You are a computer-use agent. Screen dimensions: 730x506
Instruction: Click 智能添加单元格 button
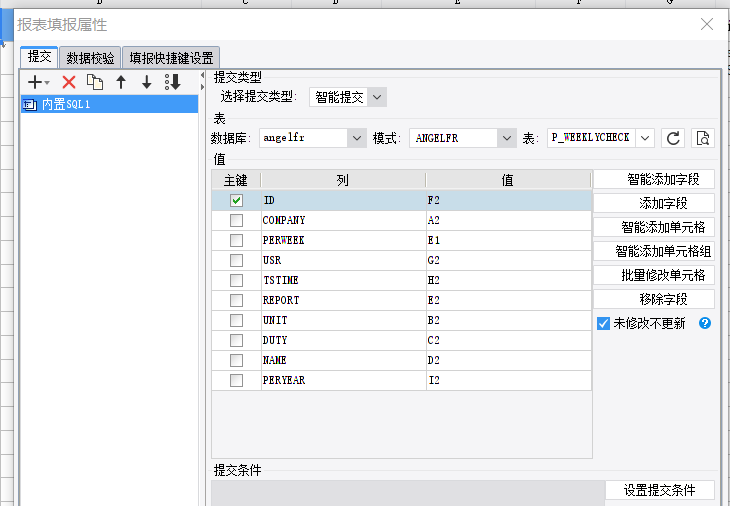click(x=654, y=227)
